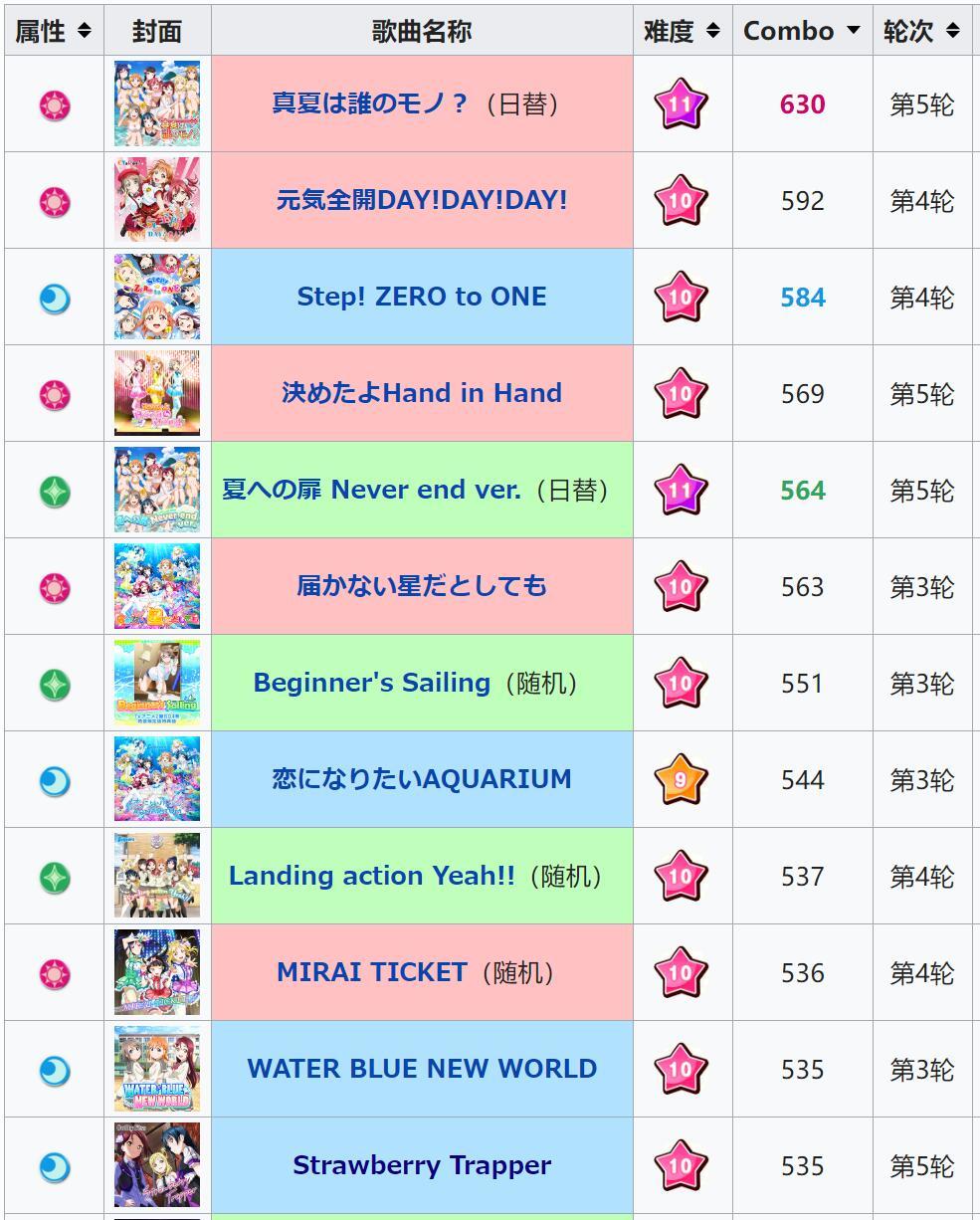
Task: Click the orange difficulty 9 star beside 恋になりたいAQUARIUM
Action: click(681, 779)
